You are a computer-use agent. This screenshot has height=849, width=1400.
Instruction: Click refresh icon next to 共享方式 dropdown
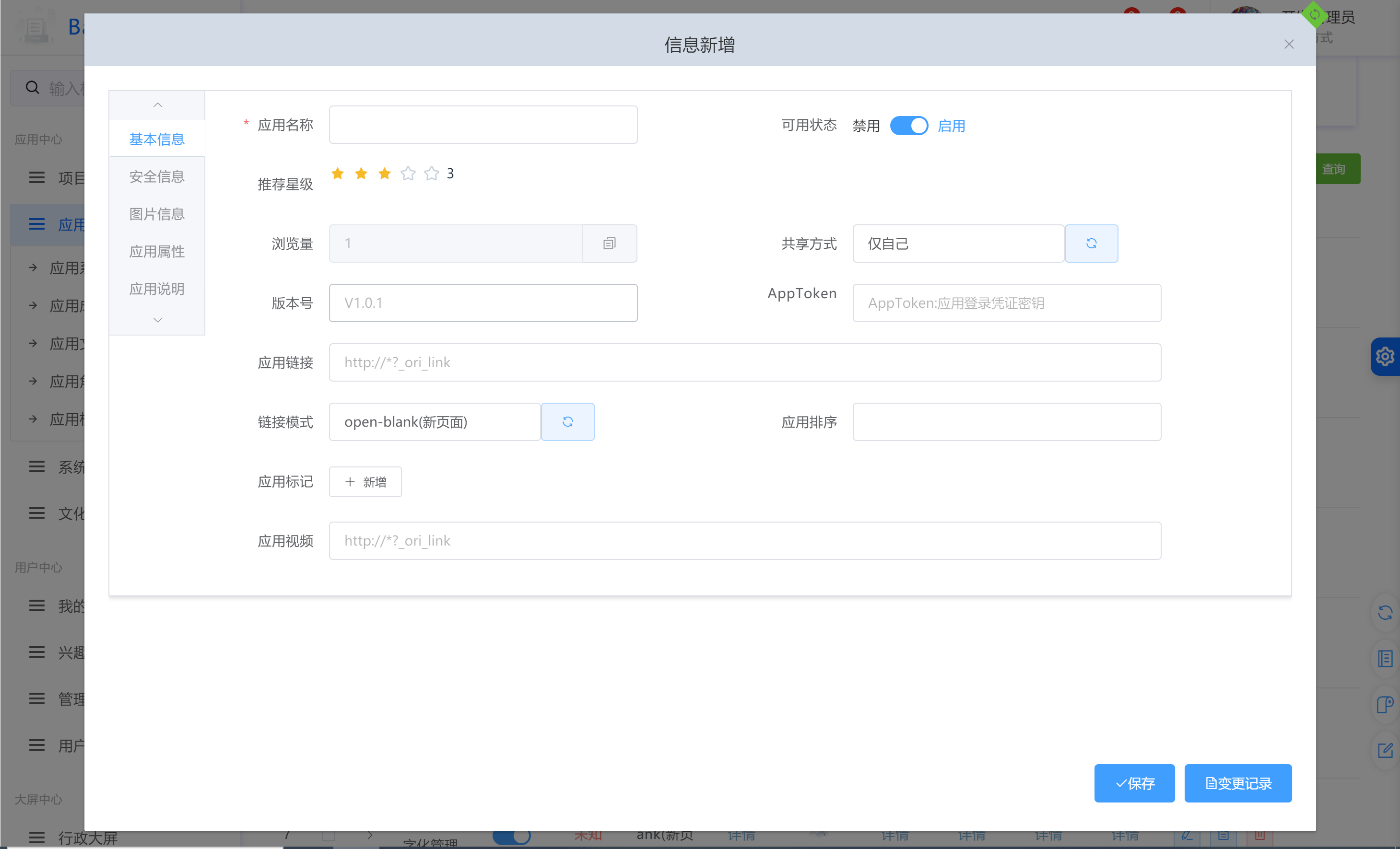1091,244
